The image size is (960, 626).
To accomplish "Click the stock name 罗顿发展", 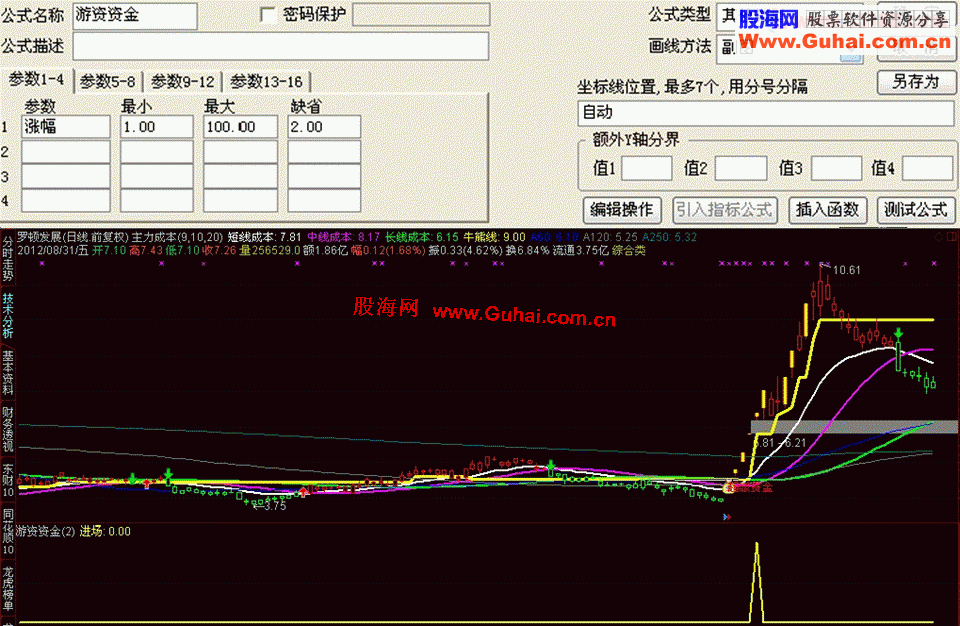I will tap(39, 237).
